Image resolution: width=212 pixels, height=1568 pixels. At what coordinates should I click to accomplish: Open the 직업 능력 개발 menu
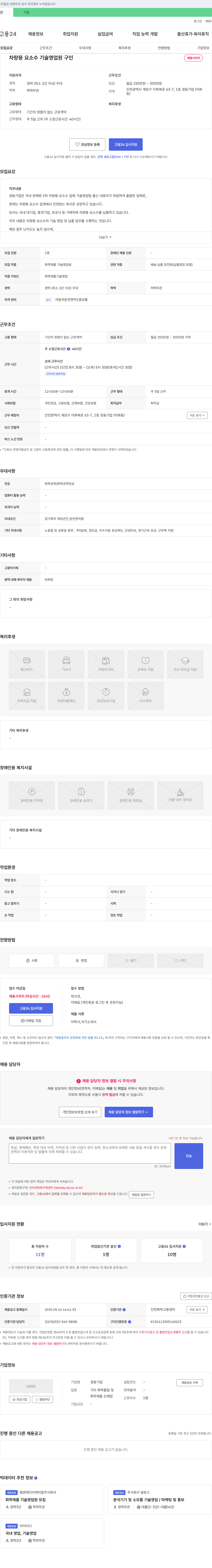tap(145, 34)
